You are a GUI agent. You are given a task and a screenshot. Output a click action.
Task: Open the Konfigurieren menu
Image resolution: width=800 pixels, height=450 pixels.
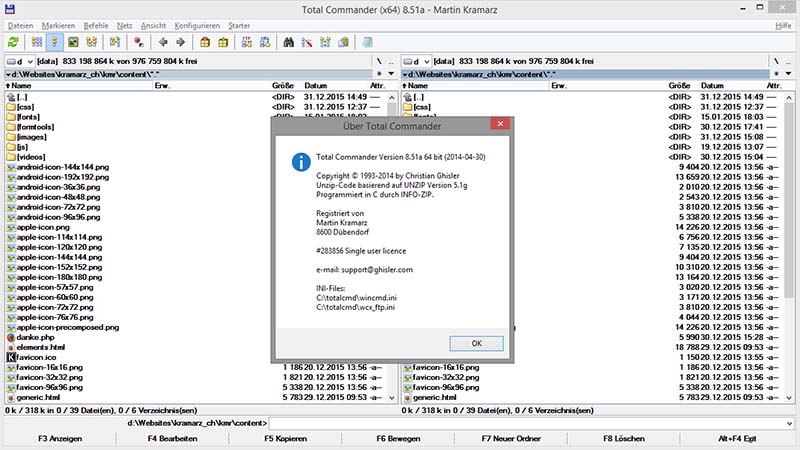point(196,25)
